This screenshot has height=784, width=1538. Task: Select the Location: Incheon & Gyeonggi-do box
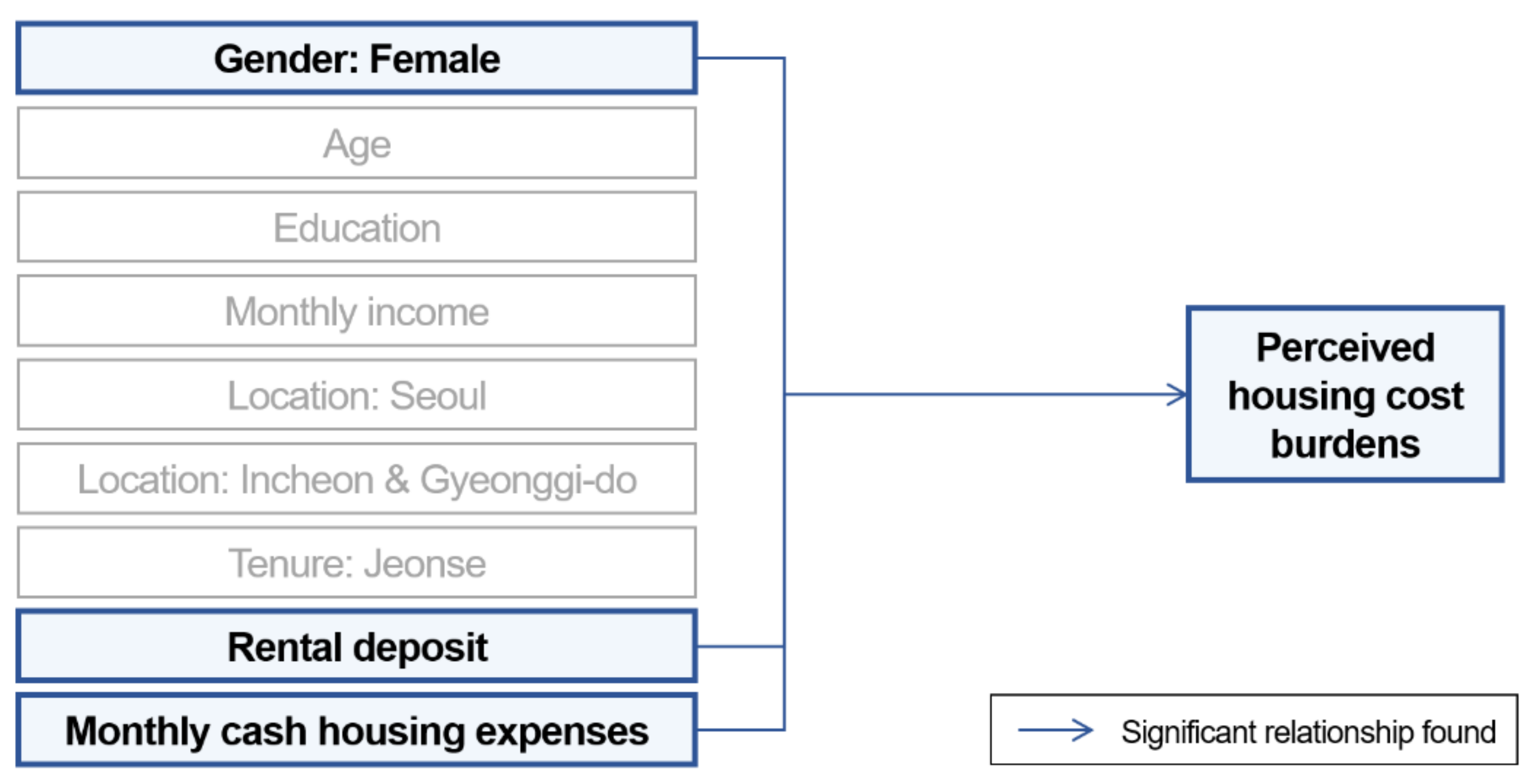click(357, 479)
